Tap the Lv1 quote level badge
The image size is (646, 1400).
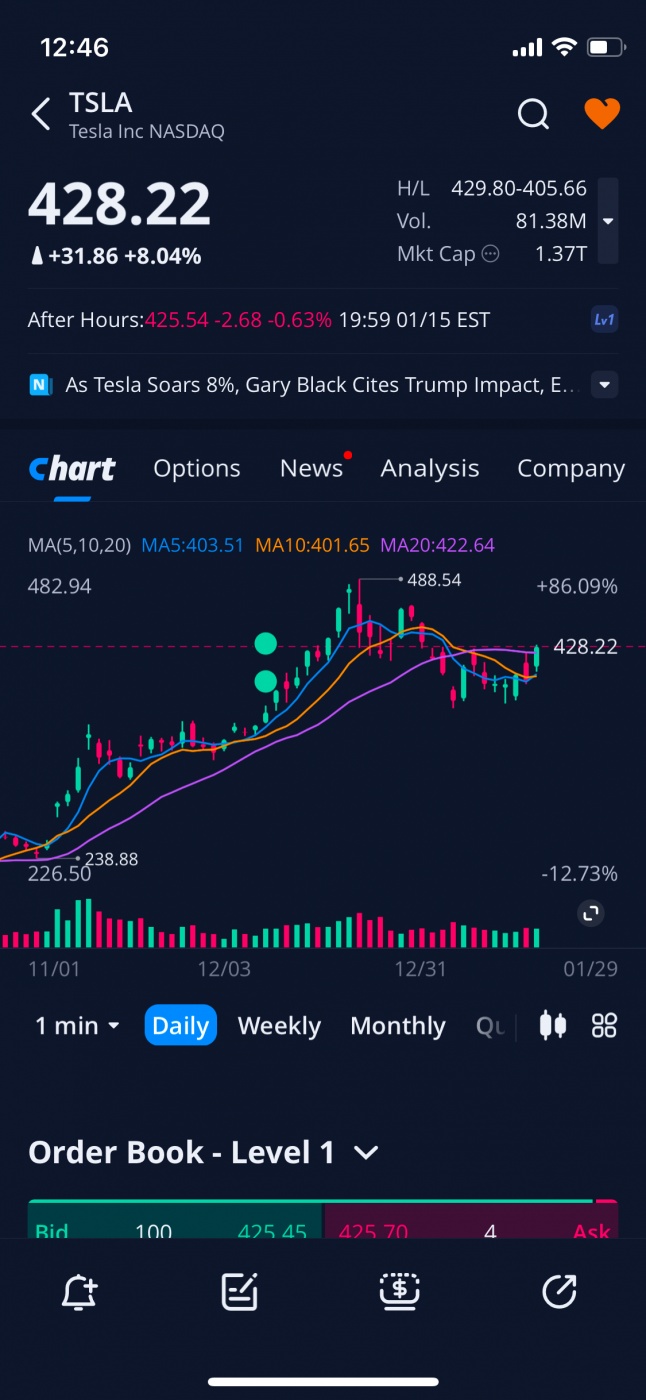(604, 320)
